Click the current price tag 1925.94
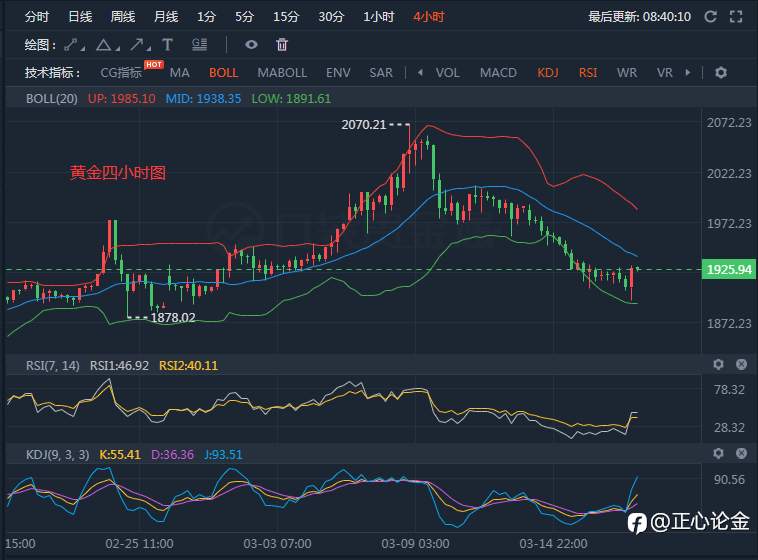The image size is (758, 560). (729, 269)
